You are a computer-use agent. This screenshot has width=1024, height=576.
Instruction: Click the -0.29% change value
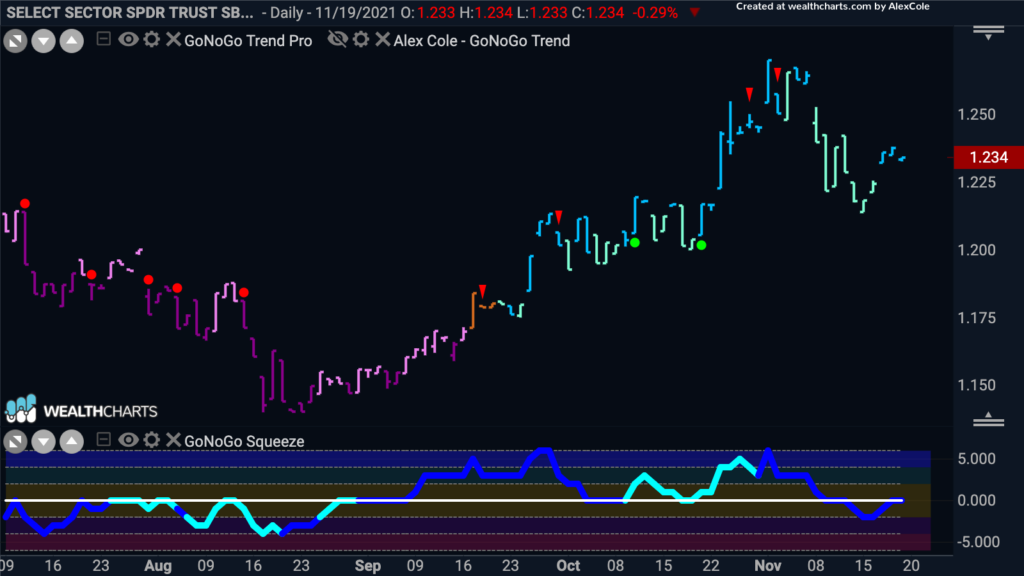point(654,12)
